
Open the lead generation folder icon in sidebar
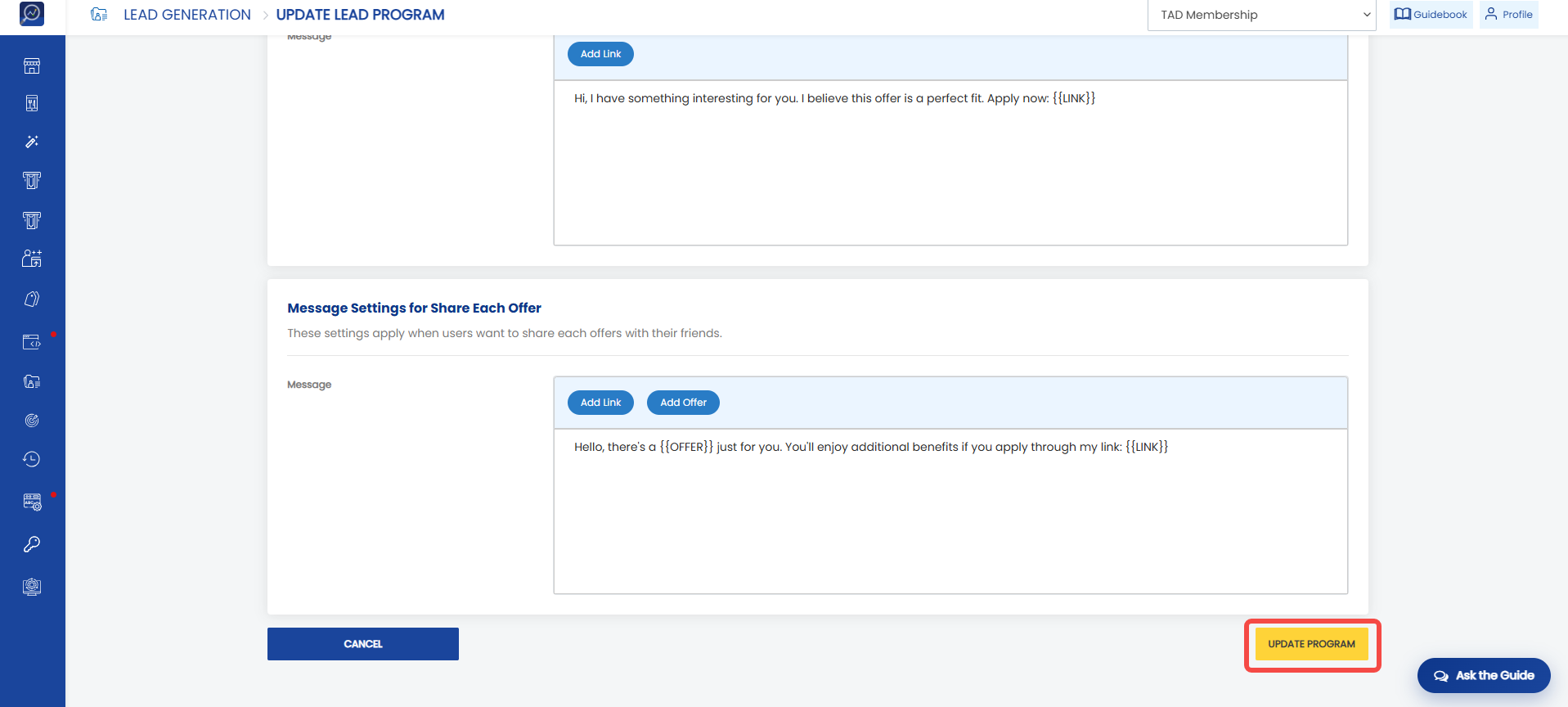[32, 381]
